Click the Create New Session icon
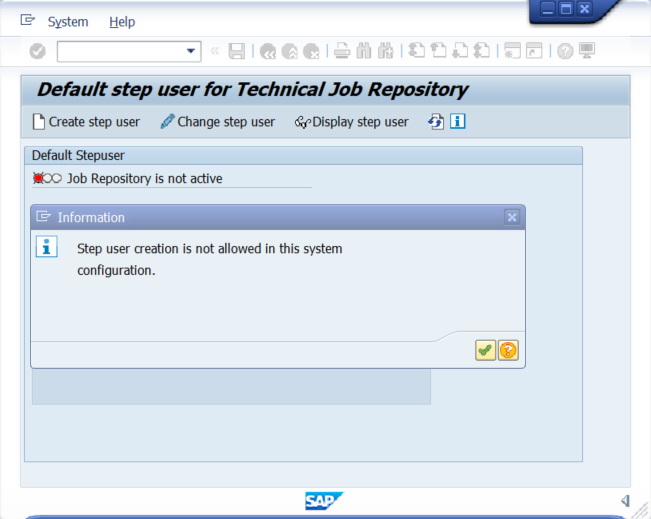 click(512, 51)
